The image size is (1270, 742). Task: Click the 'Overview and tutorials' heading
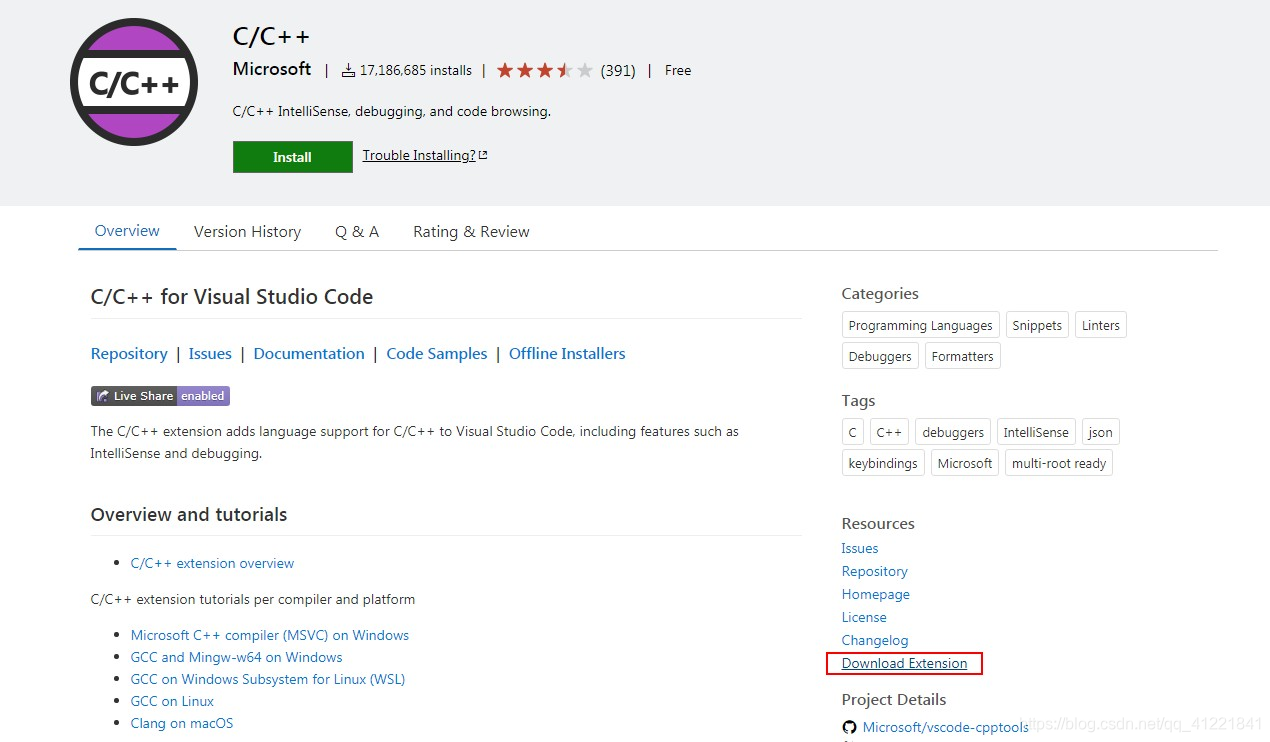pos(189,514)
